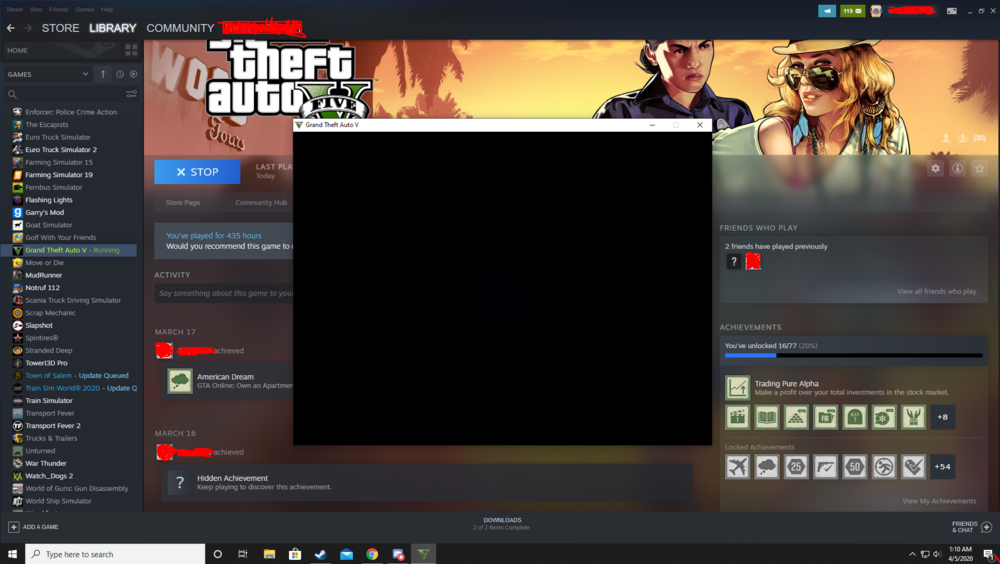The width and height of the screenshot is (1000, 564).
Task: Show 54 more locked achievements
Action: tap(942, 466)
